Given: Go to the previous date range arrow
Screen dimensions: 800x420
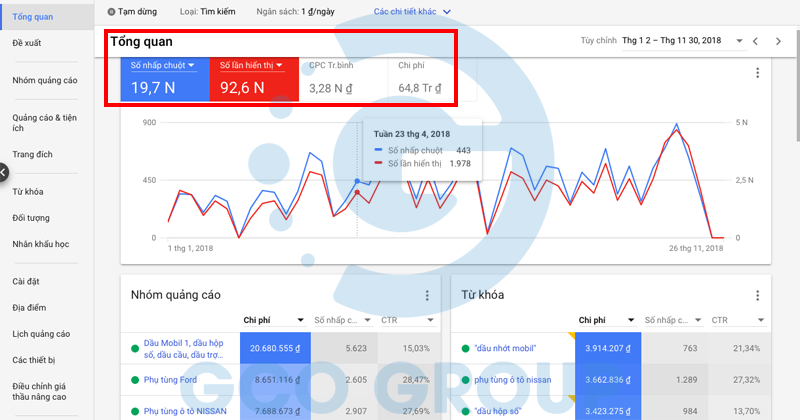Looking at the screenshot, I should 755,41.
